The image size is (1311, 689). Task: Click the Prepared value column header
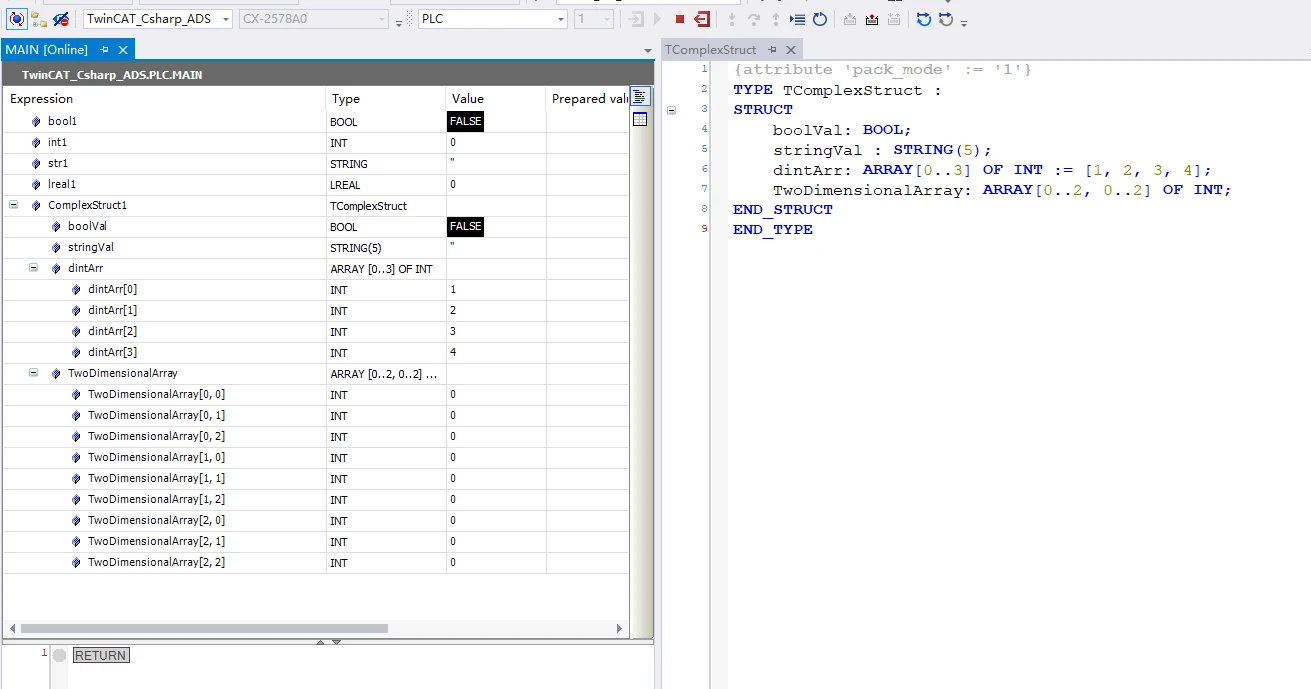588,99
